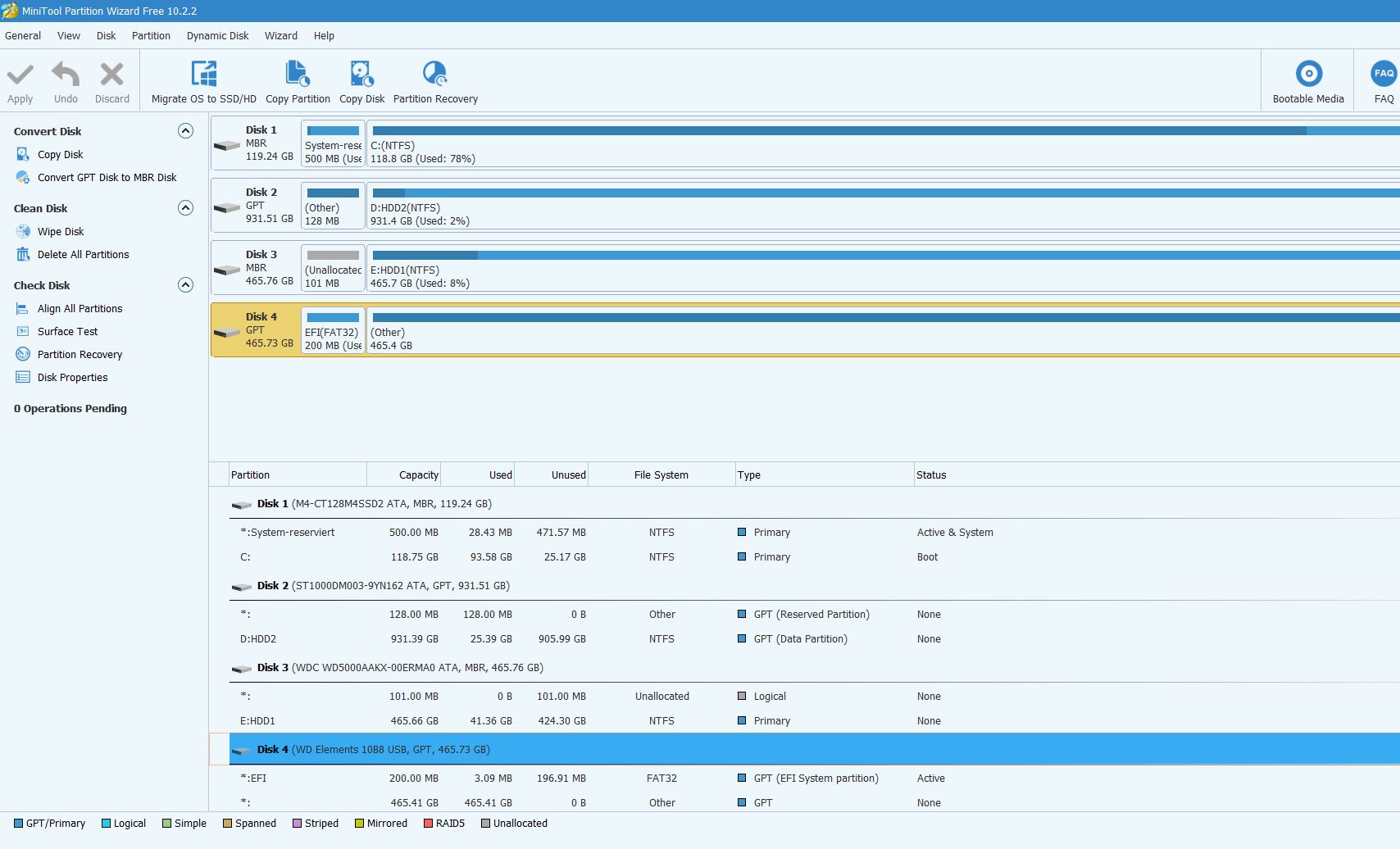Viewport: 1400px width, 849px height.
Task: Launch Migrate OS to SSD/HD tool
Action: 203,82
